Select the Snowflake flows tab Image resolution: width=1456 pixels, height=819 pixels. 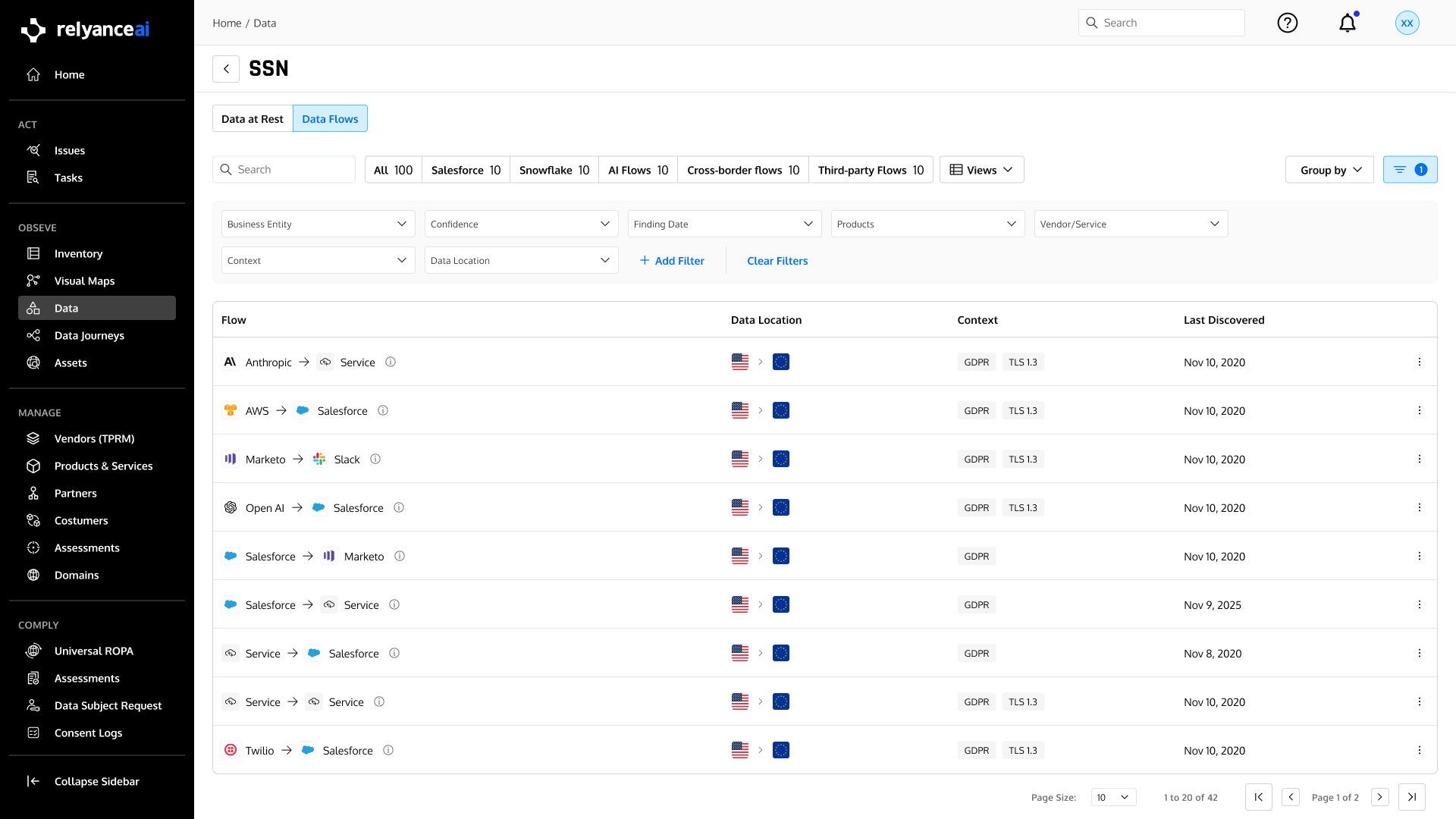[554, 170]
